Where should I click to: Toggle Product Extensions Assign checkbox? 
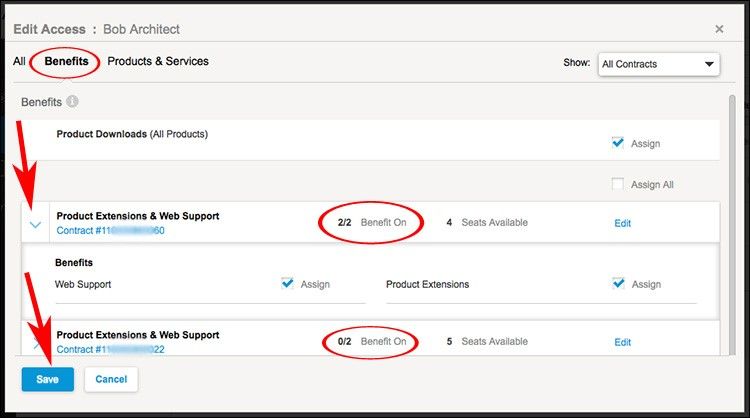tap(618, 284)
